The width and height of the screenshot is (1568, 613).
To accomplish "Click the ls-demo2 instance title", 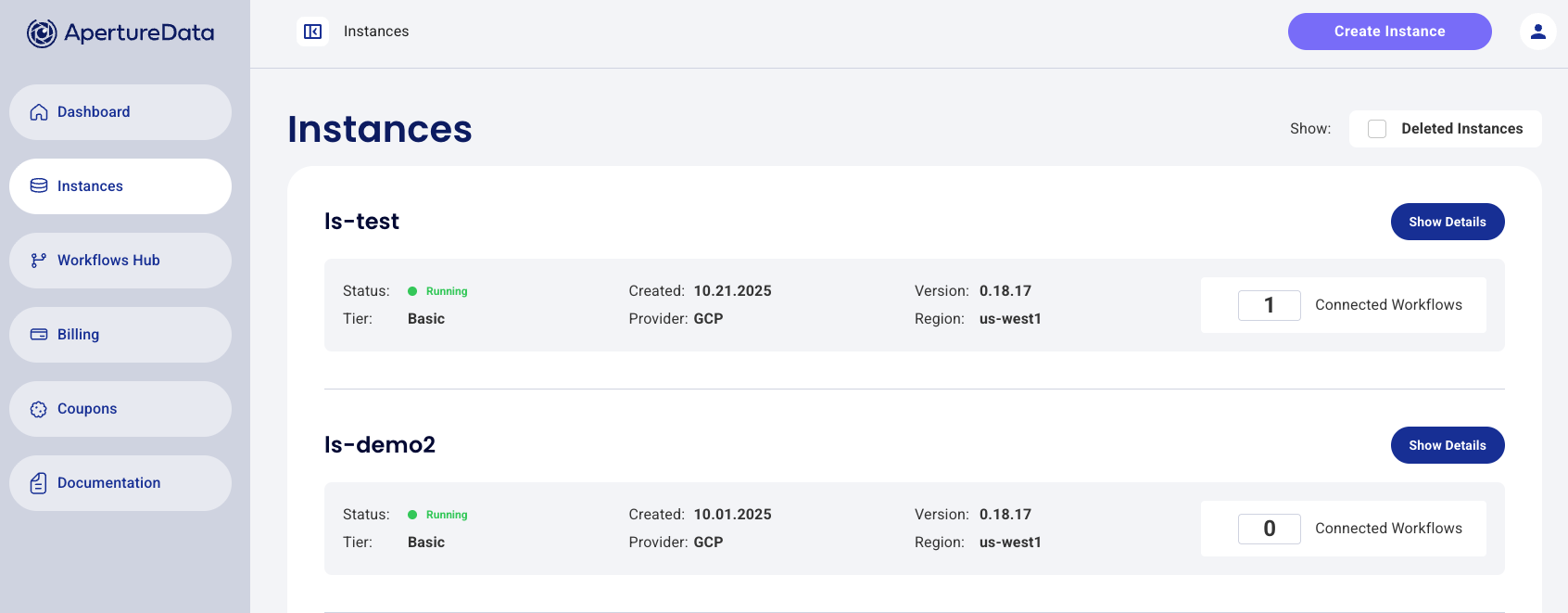I will pos(380,445).
